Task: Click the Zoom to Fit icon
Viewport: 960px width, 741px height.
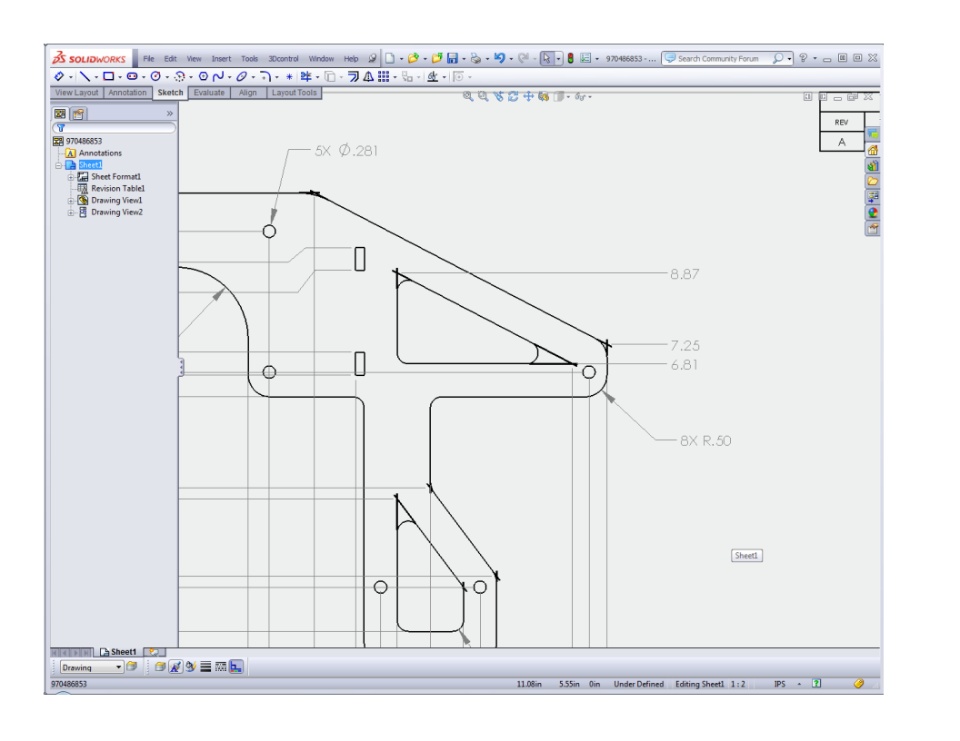Action: (468, 96)
